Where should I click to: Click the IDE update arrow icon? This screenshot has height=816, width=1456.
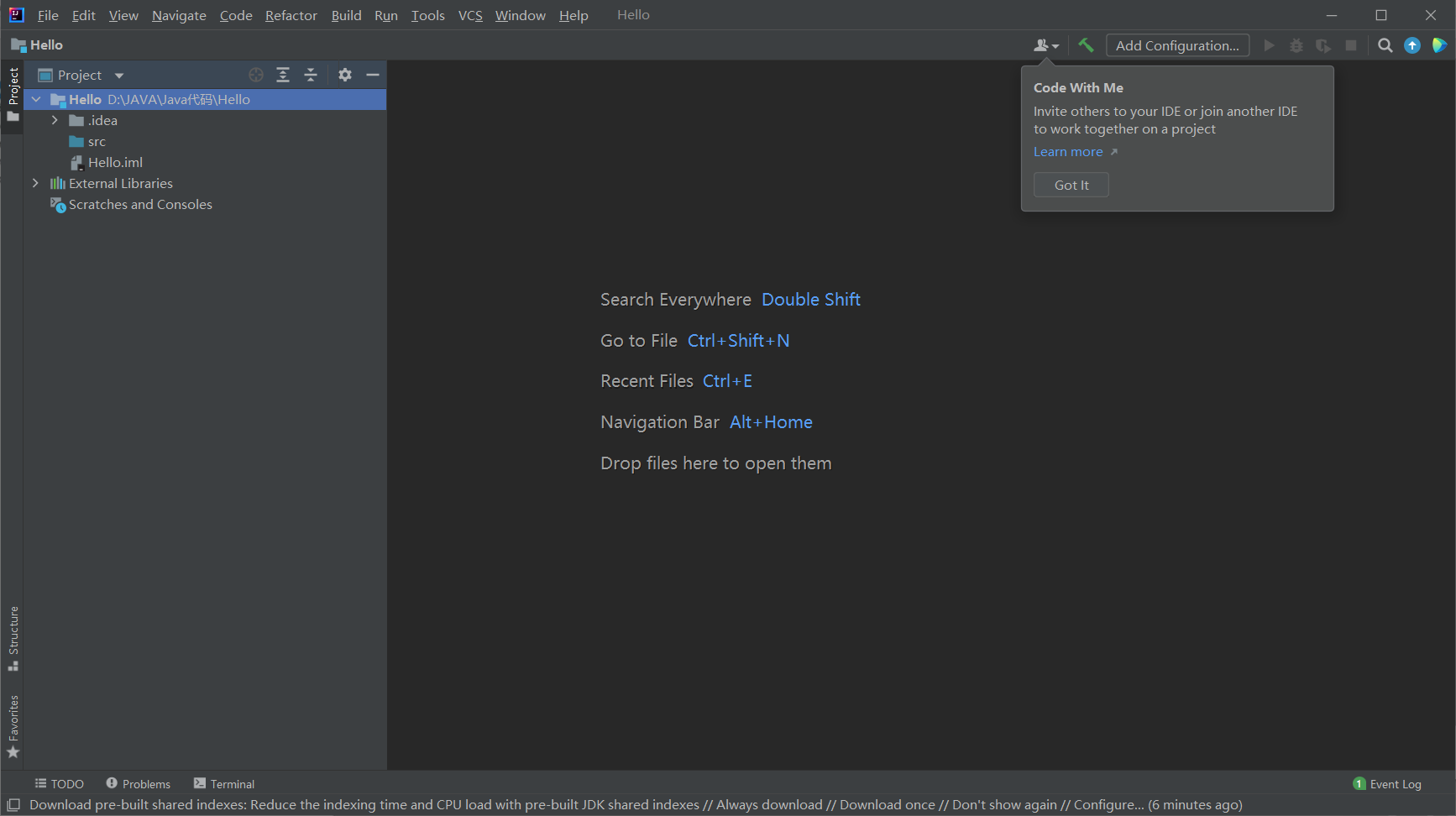coord(1412,45)
